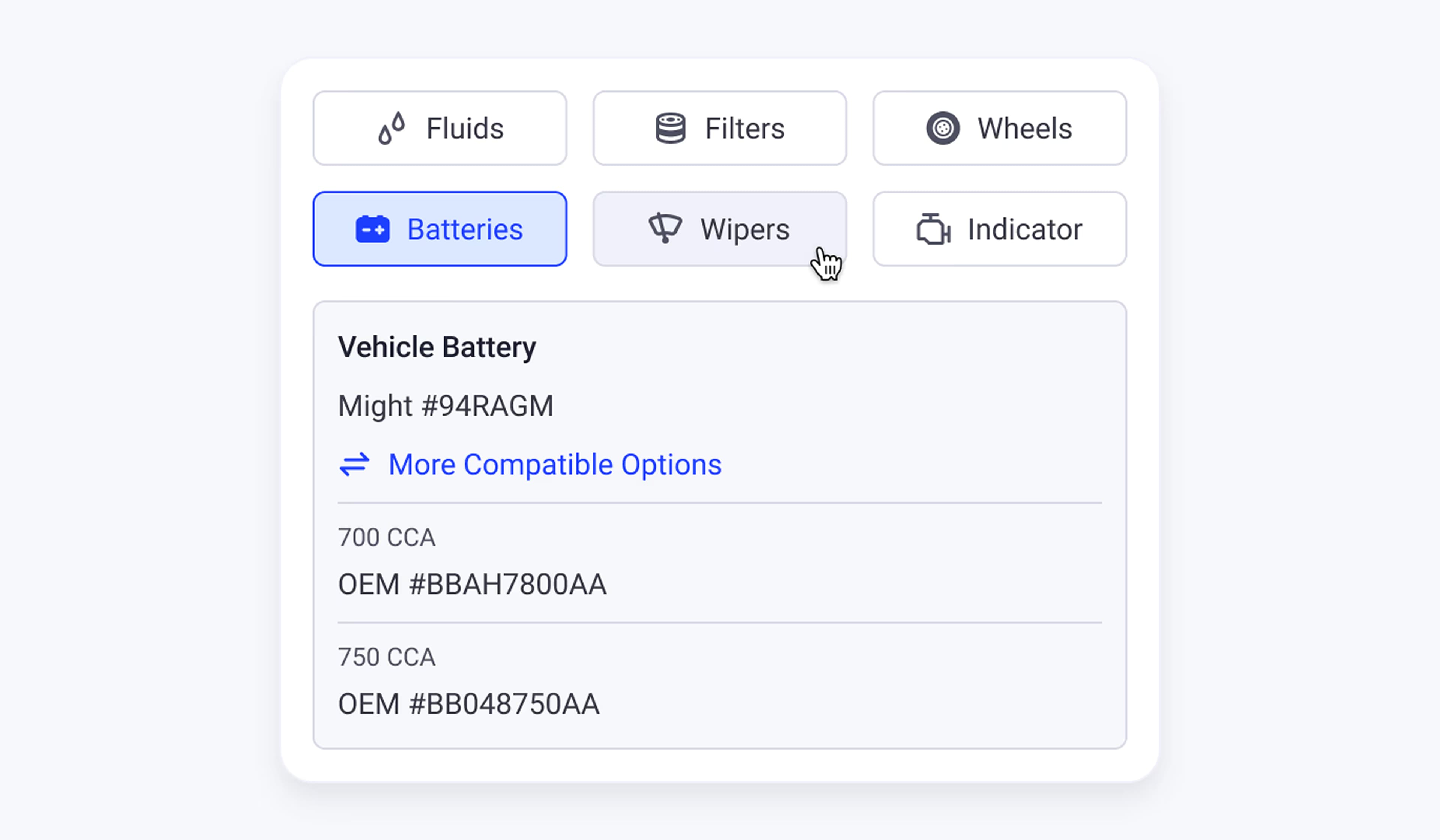Click the Indicator engine icon
The height and width of the screenshot is (840, 1440).
(933, 229)
